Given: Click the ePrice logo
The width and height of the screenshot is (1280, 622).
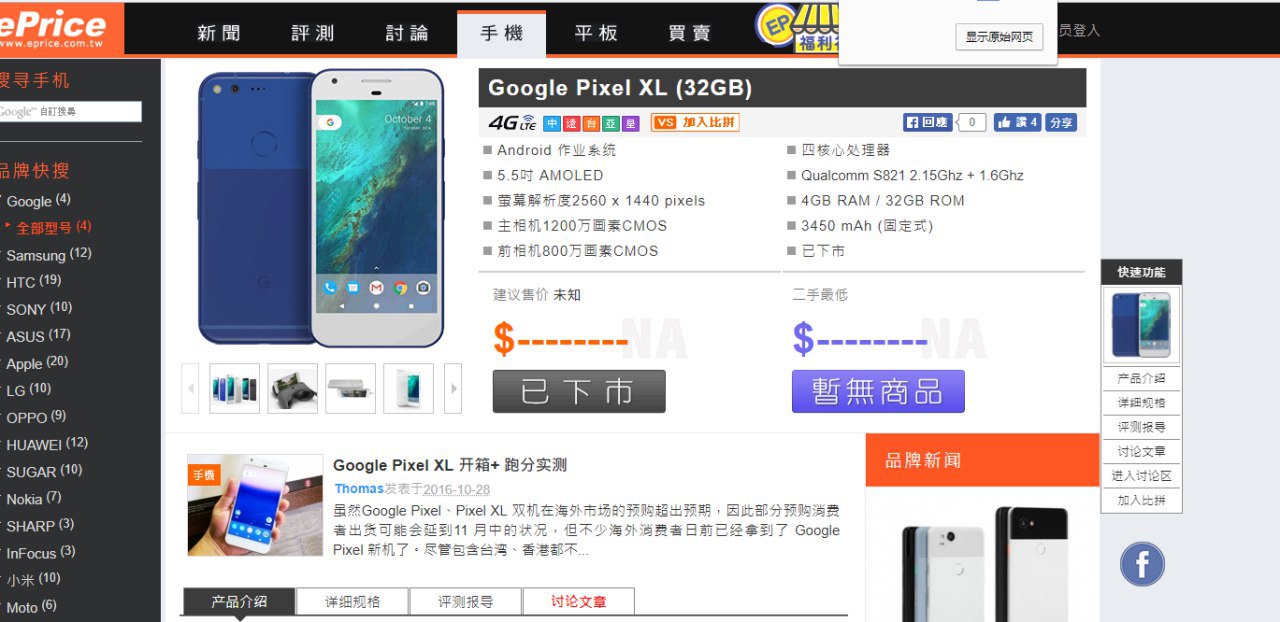Looking at the screenshot, I should 60,29.
